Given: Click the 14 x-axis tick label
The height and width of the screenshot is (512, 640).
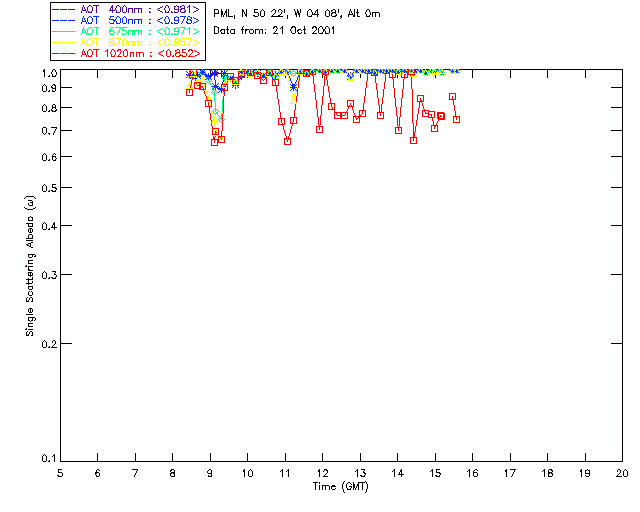Looking at the screenshot, I should [x=398, y=473].
